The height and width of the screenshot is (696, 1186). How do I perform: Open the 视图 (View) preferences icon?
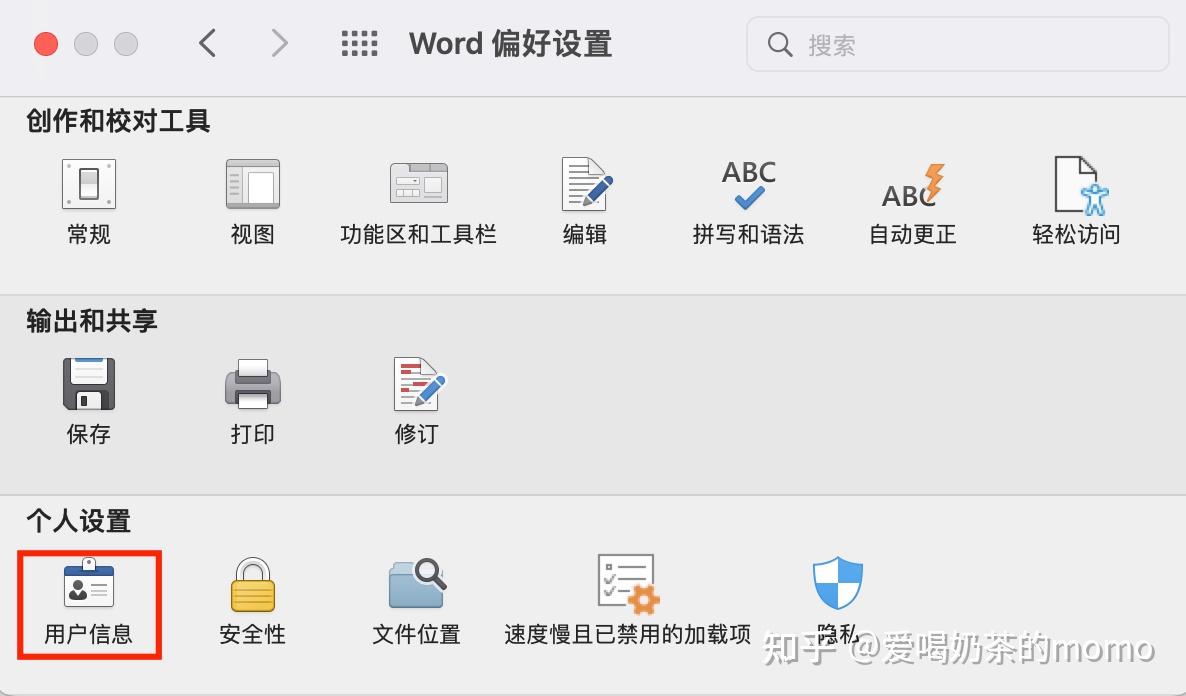click(x=253, y=184)
